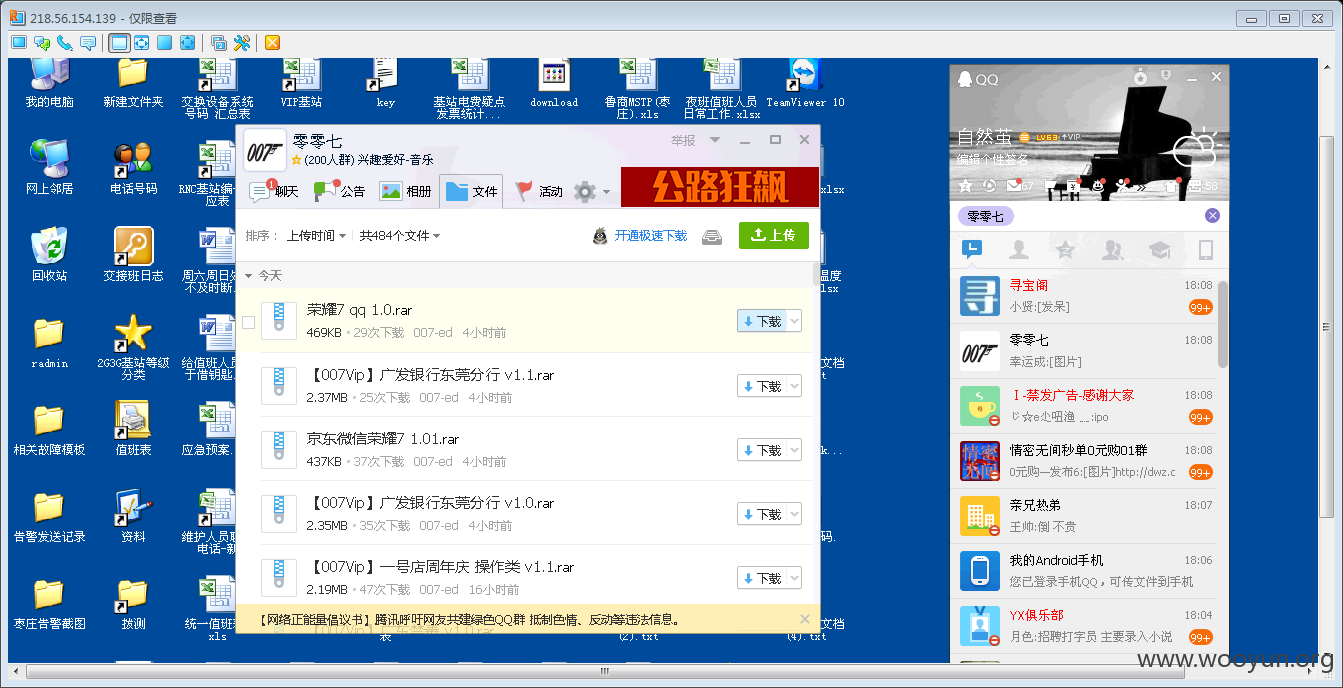Select 我的电脑 desktop icon
The height and width of the screenshot is (688, 1343).
[49, 84]
